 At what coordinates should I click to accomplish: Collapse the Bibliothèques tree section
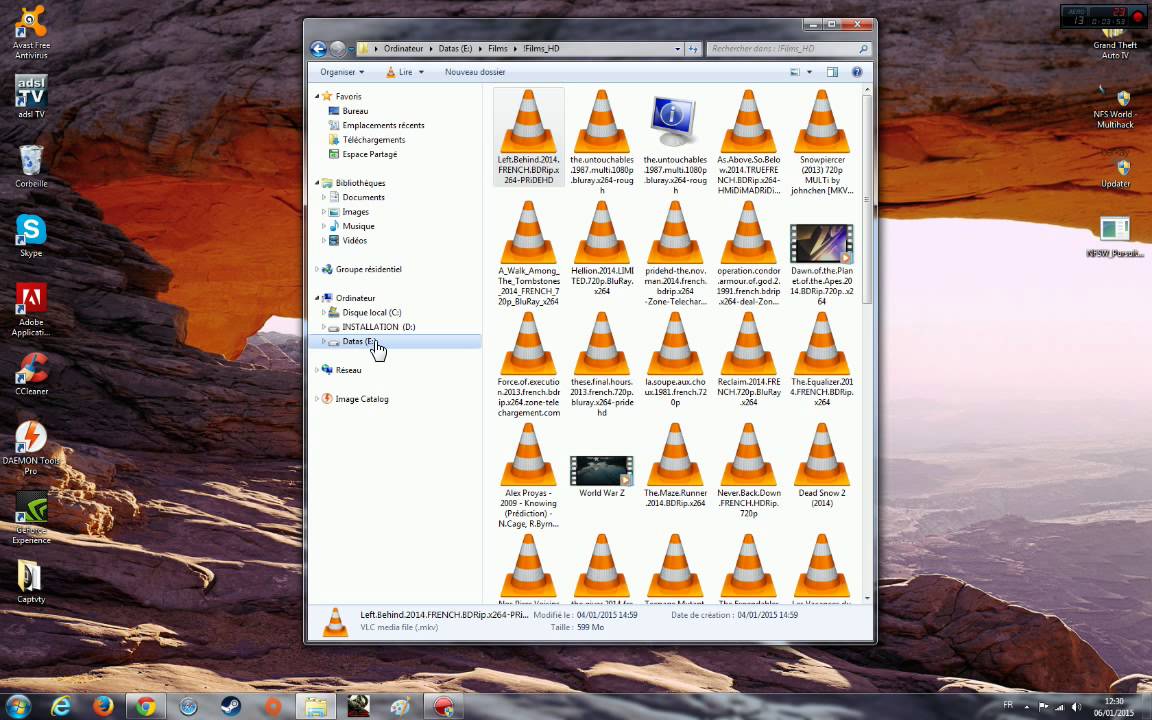(317, 183)
